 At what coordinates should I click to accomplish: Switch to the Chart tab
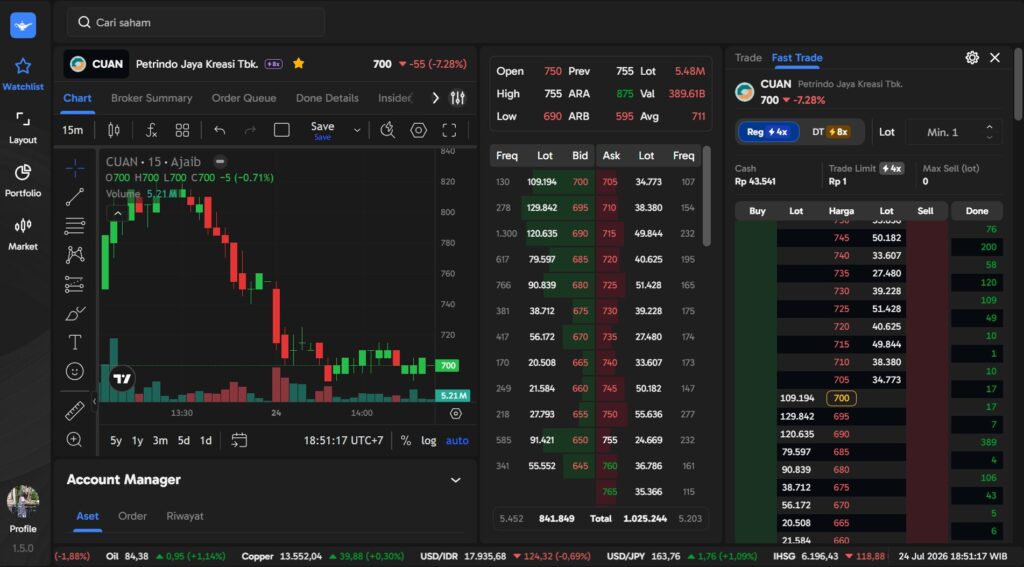click(77, 98)
